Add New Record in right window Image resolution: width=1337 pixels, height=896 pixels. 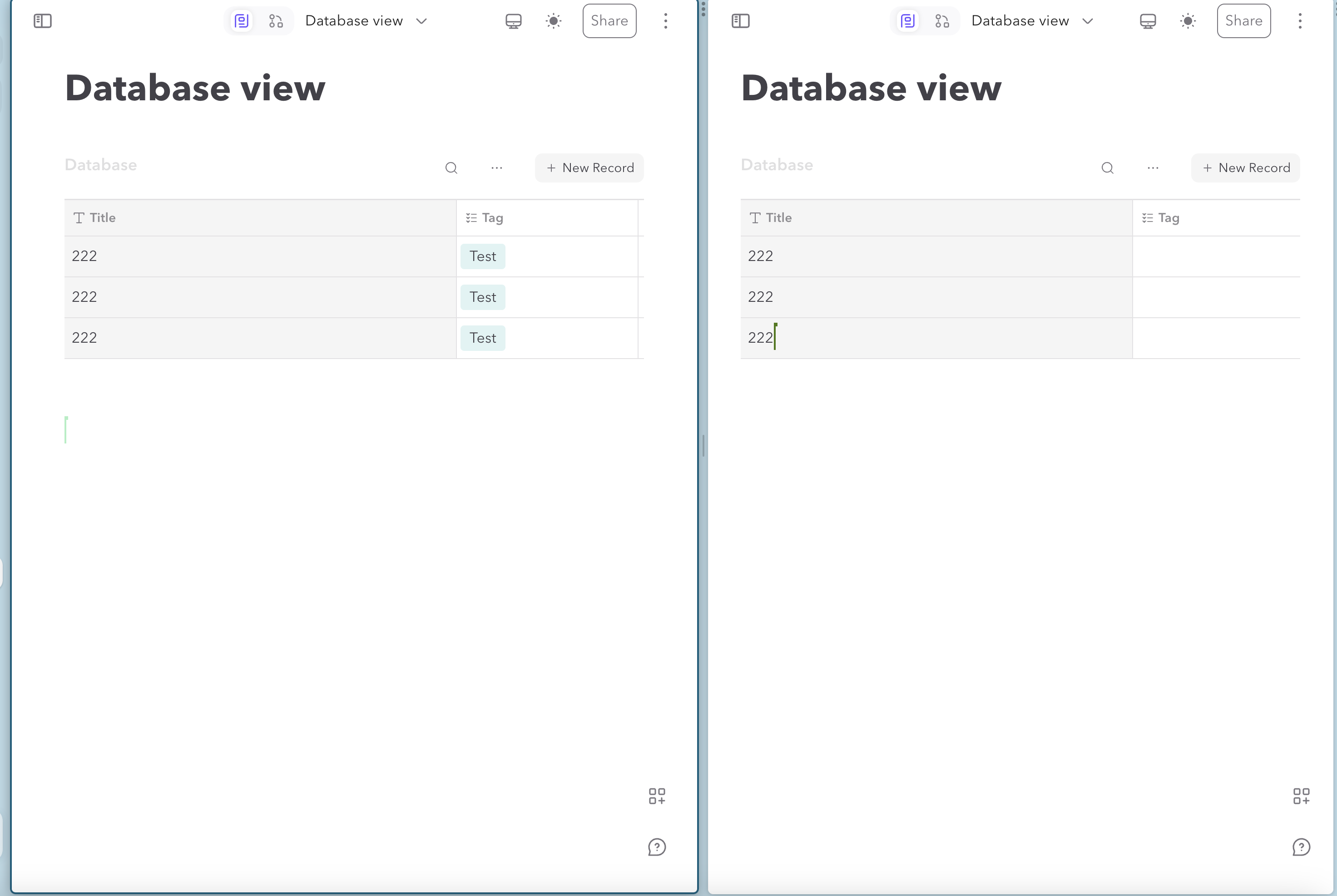click(1246, 167)
